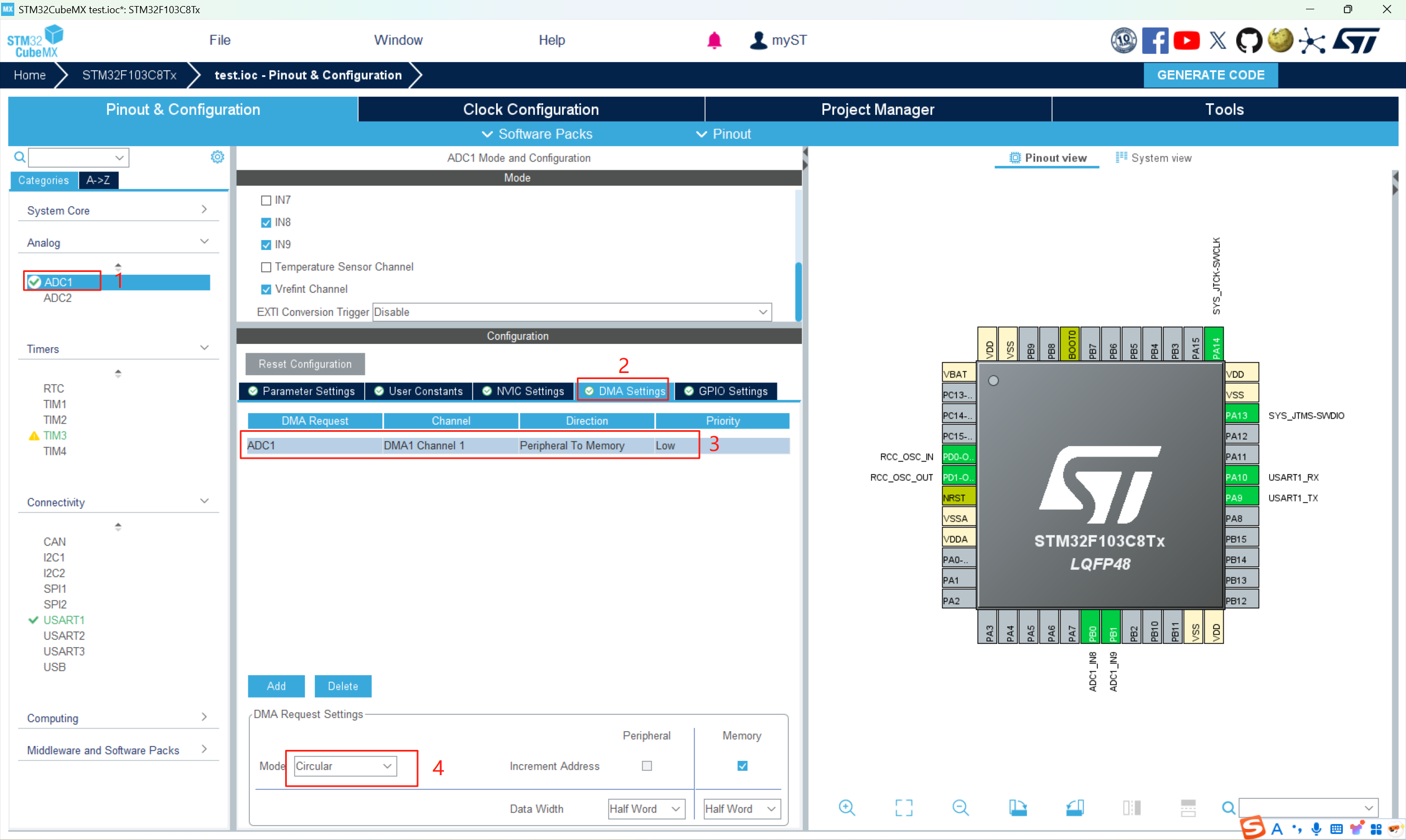
Task: Open the wiki globe icon
Action: pos(1280,40)
